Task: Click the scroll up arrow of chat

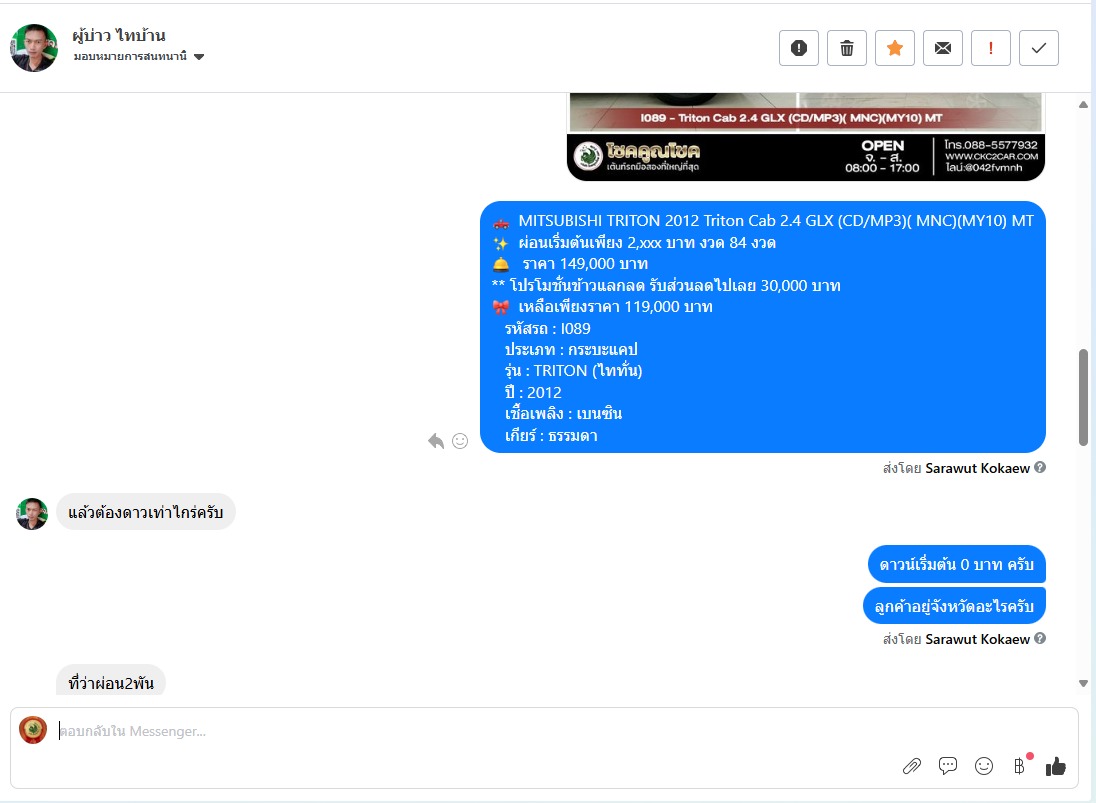Action: coord(1083,105)
